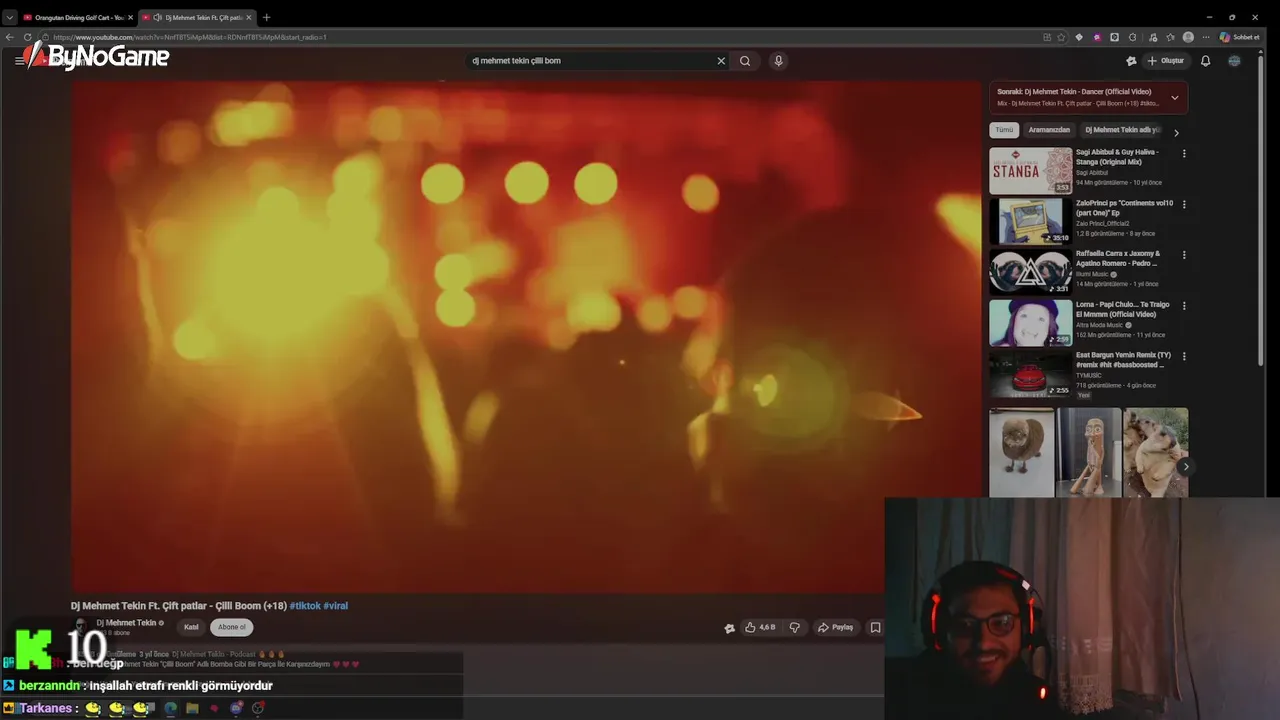Clear the YouTube search box text
Screen dimensions: 1280x720
721,61
